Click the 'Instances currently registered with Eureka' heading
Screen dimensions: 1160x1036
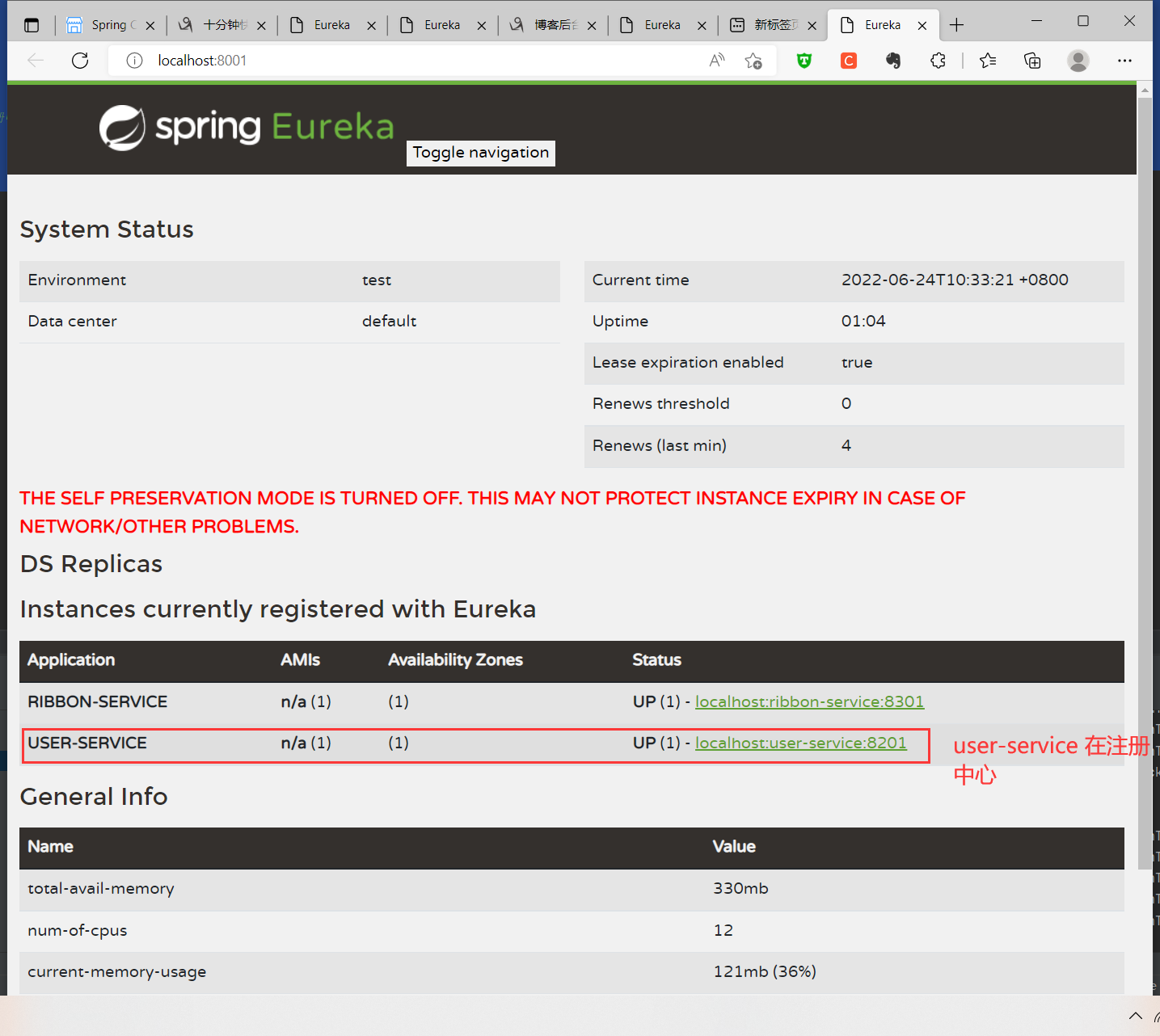tap(278, 609)
